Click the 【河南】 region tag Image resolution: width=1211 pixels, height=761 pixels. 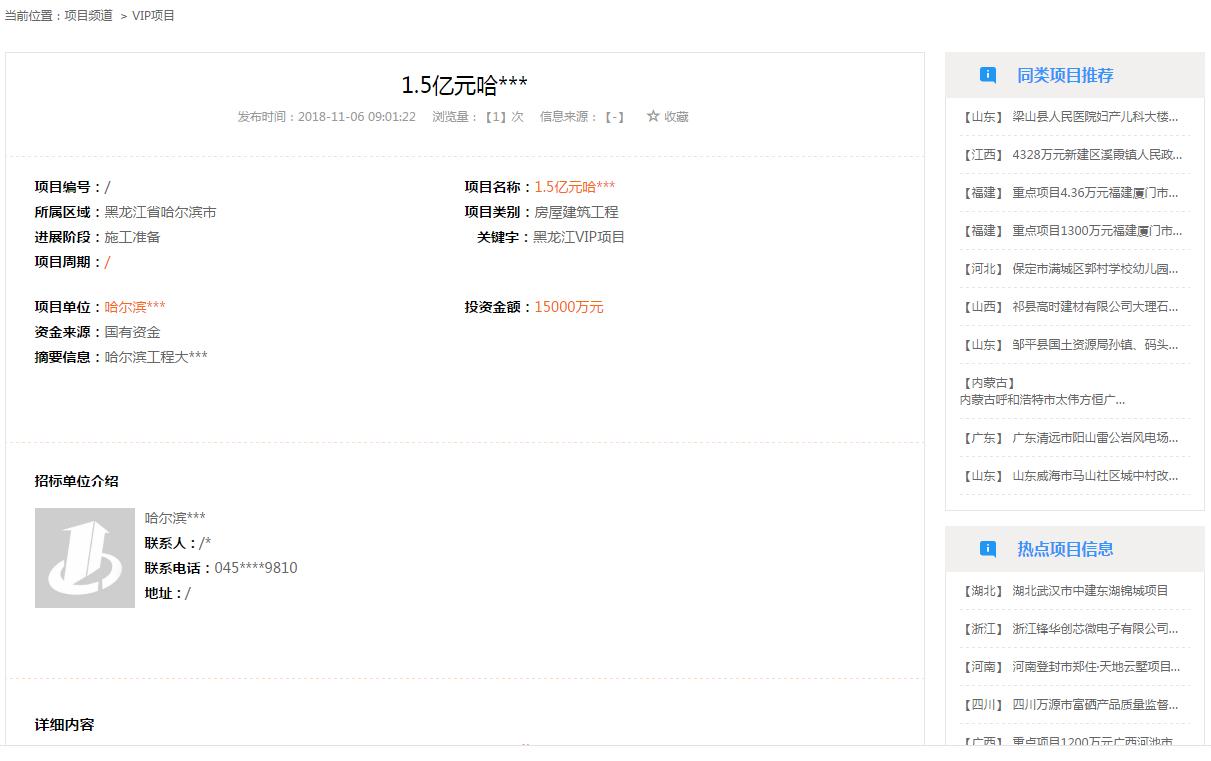982,666
